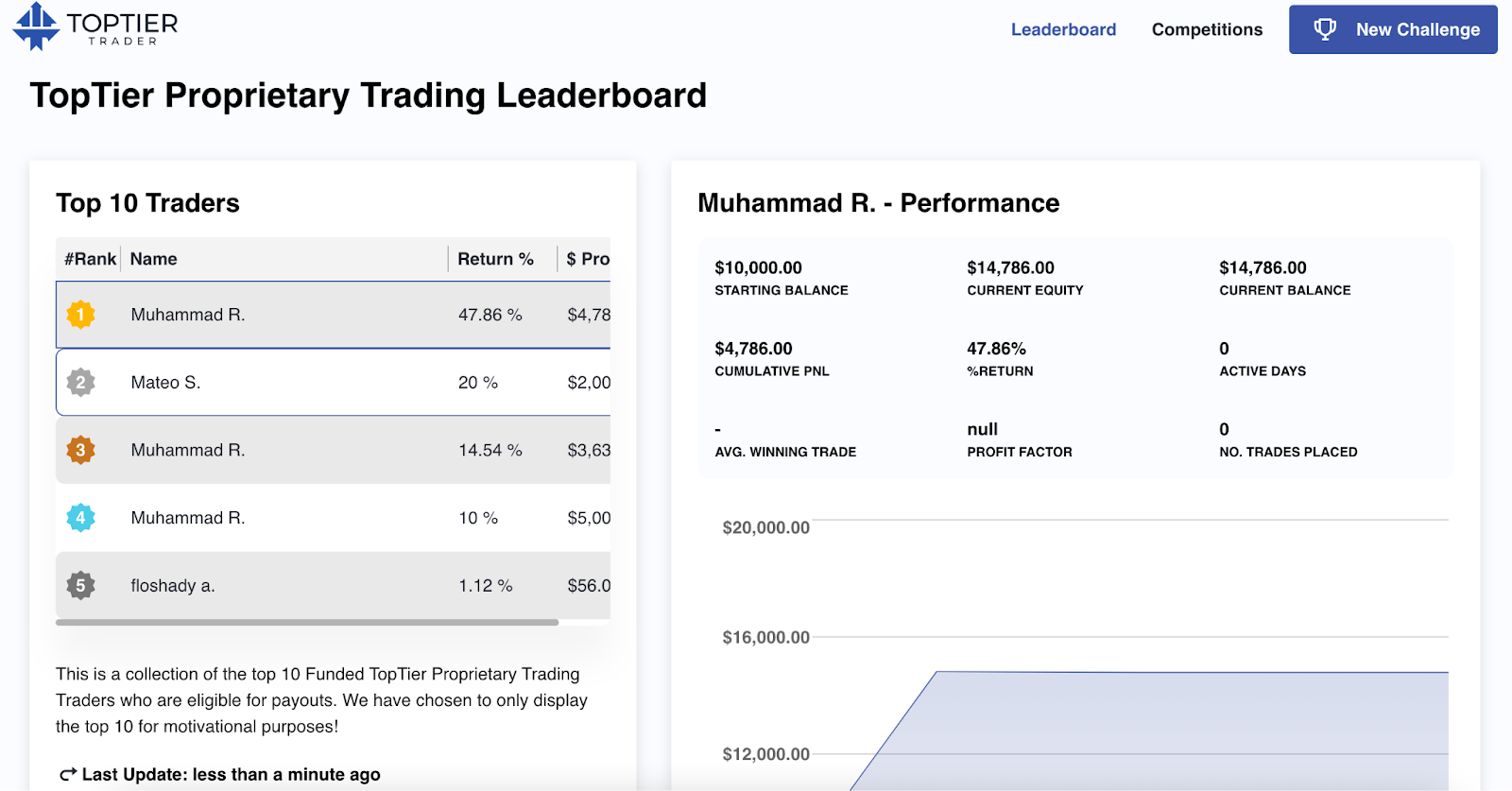Click the $3,63 profit cell
Screen dimensions: 1512x791
pos(589,450)
